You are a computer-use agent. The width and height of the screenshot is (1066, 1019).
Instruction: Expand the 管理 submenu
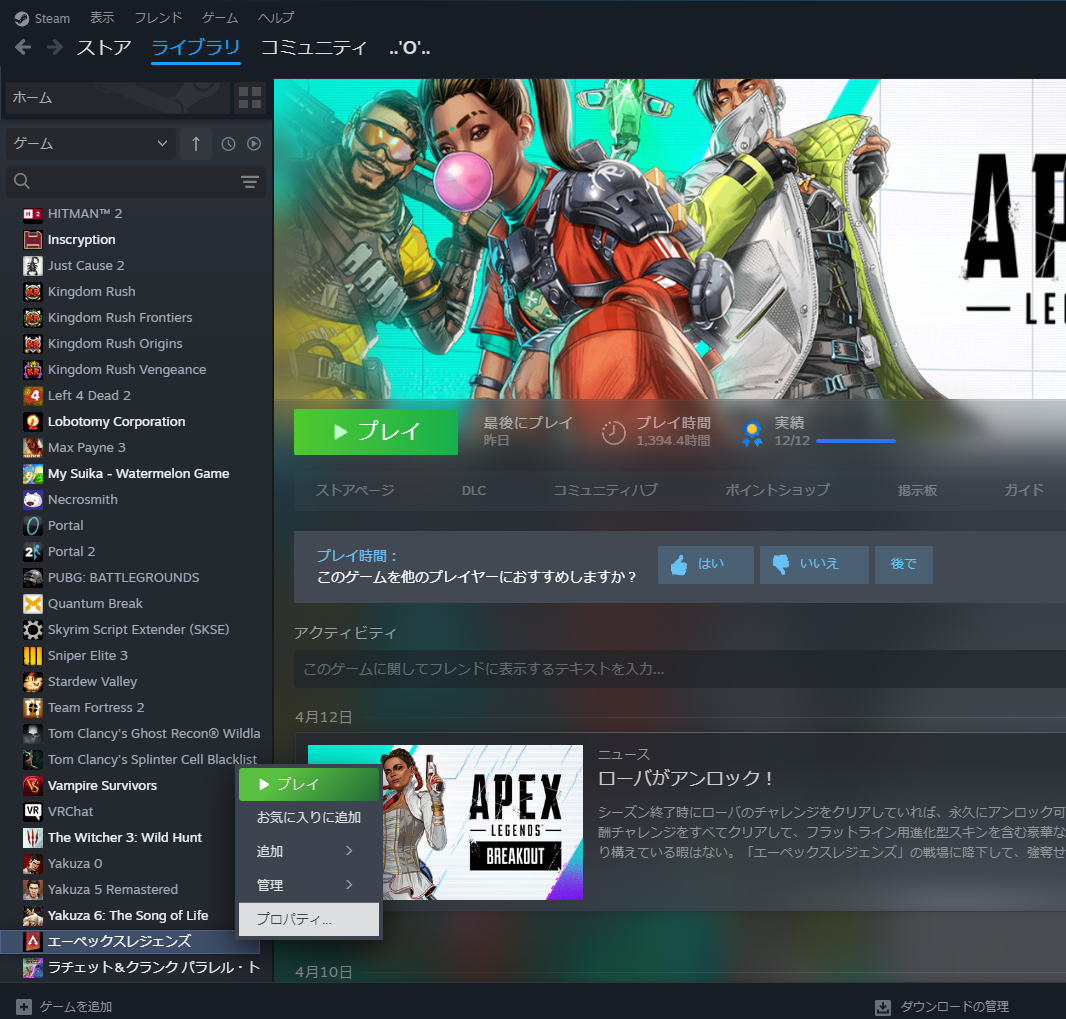click(x=309, y=885)
